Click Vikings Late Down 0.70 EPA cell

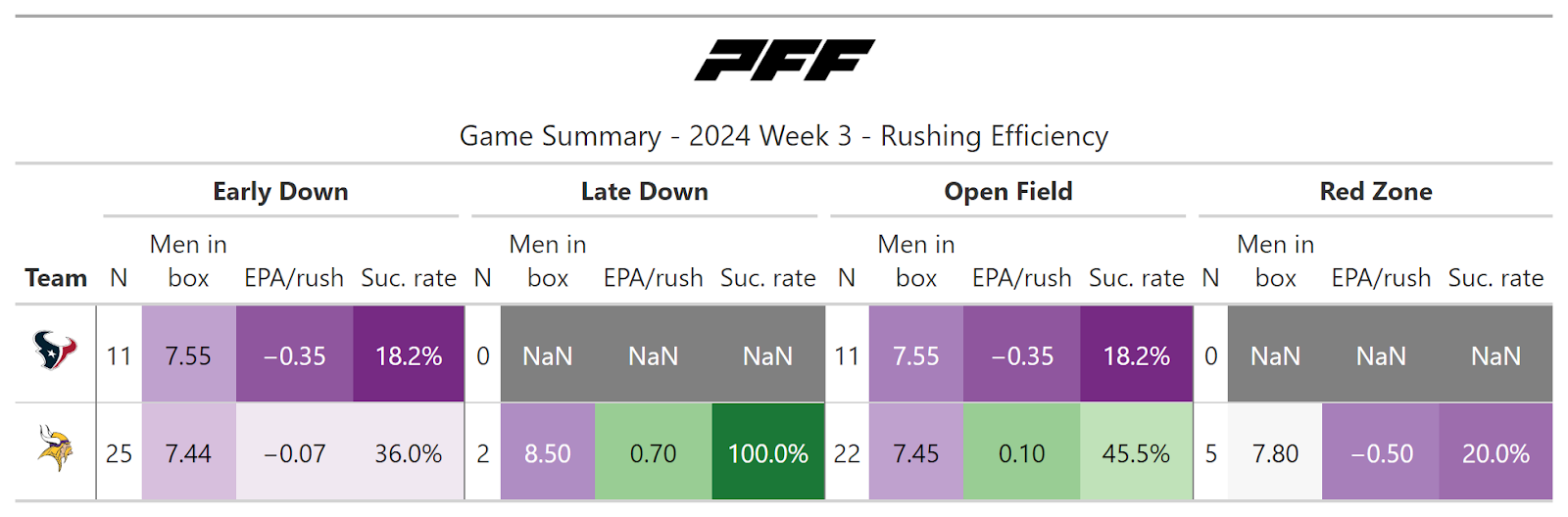(653, 453)
